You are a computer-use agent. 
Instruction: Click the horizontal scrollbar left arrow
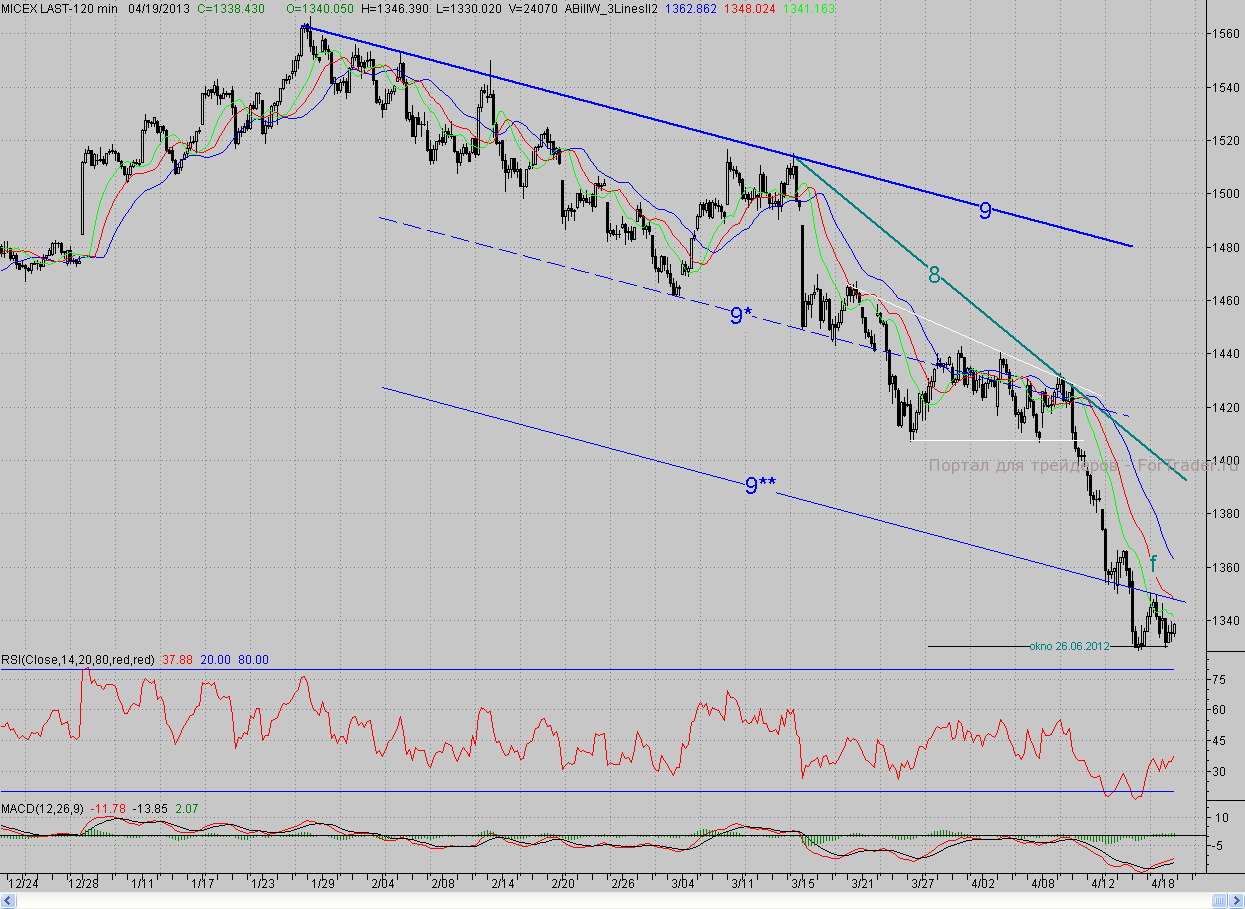click(x=6, y=901)
